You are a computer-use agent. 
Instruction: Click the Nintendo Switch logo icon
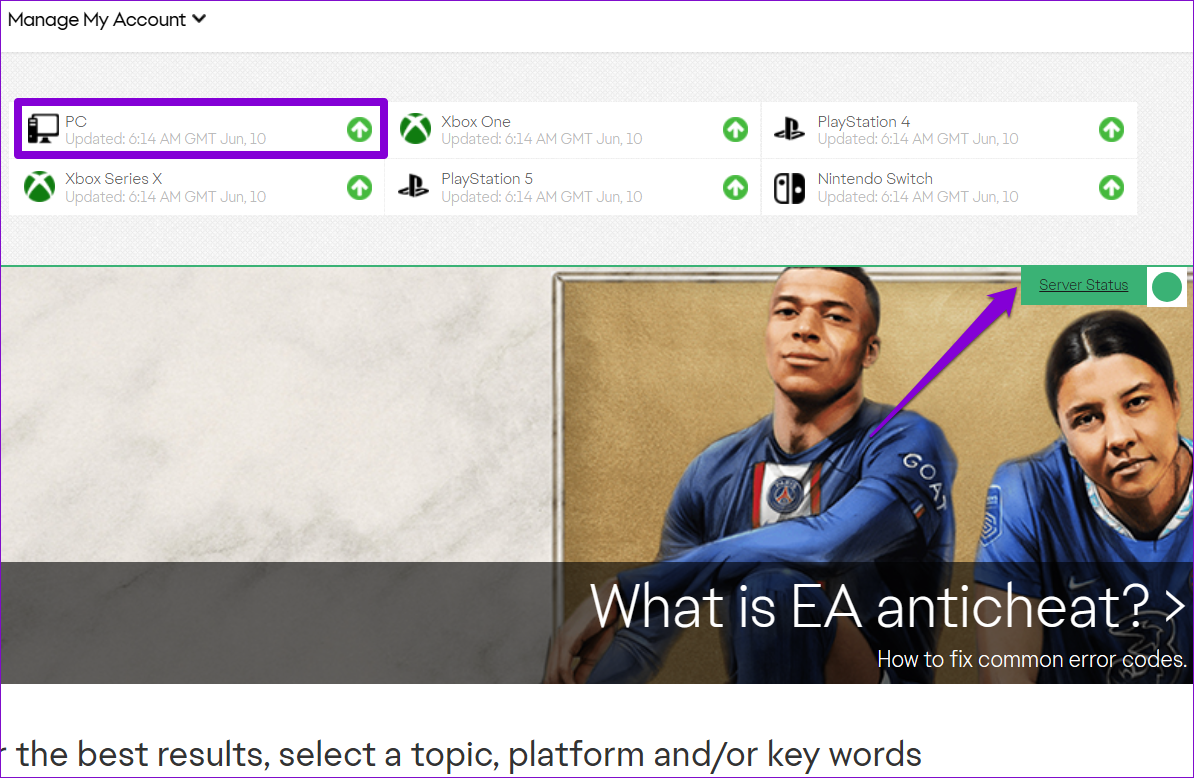(789, 187)
